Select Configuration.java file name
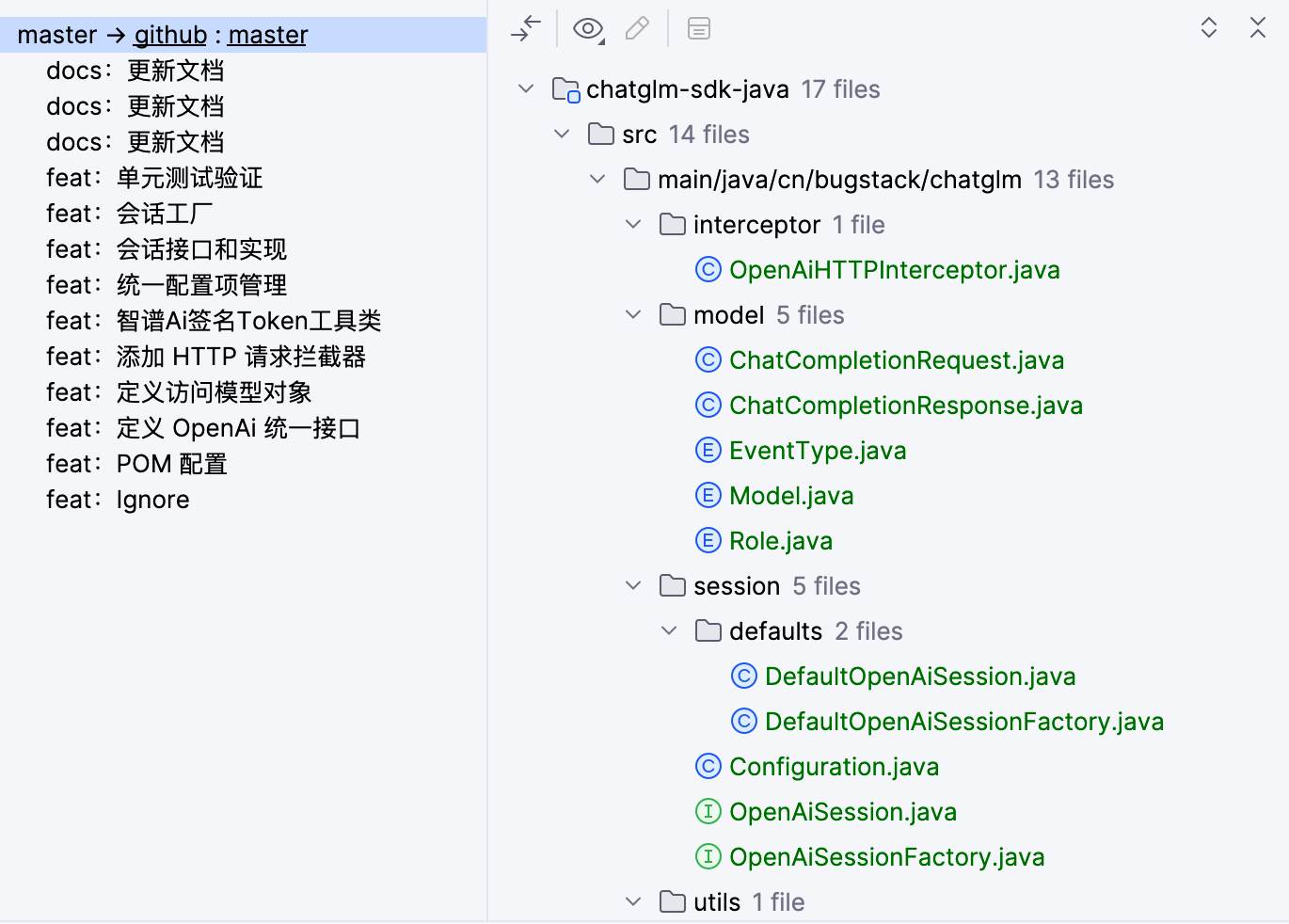Screen dimensions: 1289x924 click(x=834, y=767)
